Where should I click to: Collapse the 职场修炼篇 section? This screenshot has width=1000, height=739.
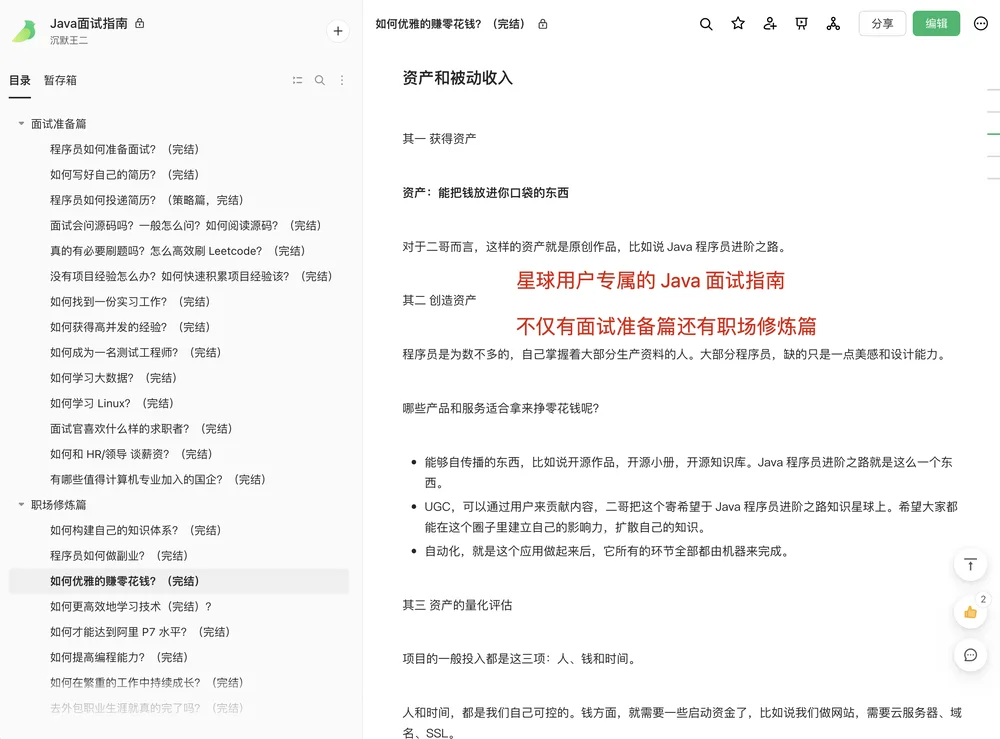[21, 504]
